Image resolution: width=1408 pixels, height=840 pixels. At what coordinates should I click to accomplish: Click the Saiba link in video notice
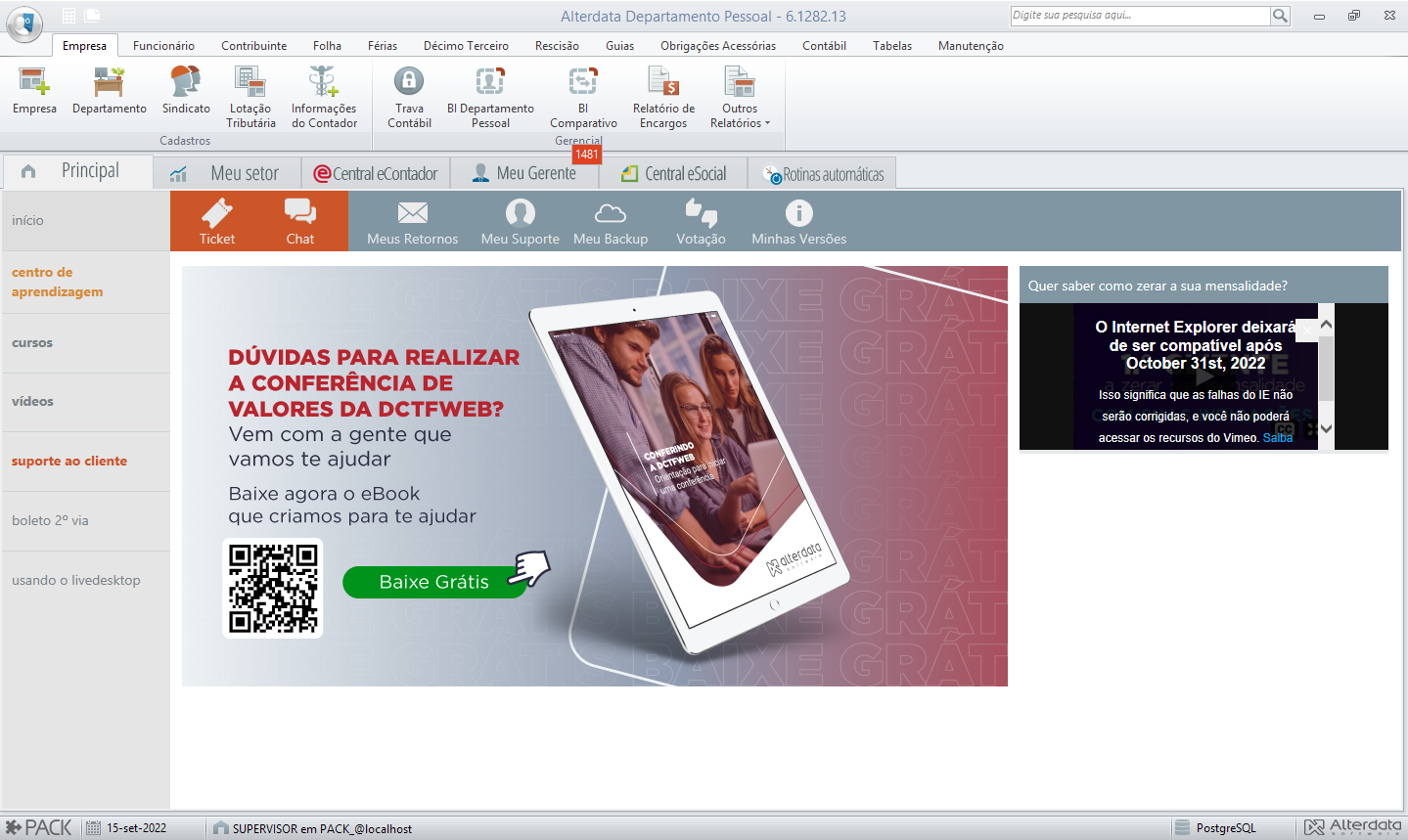coord(1278,438)
